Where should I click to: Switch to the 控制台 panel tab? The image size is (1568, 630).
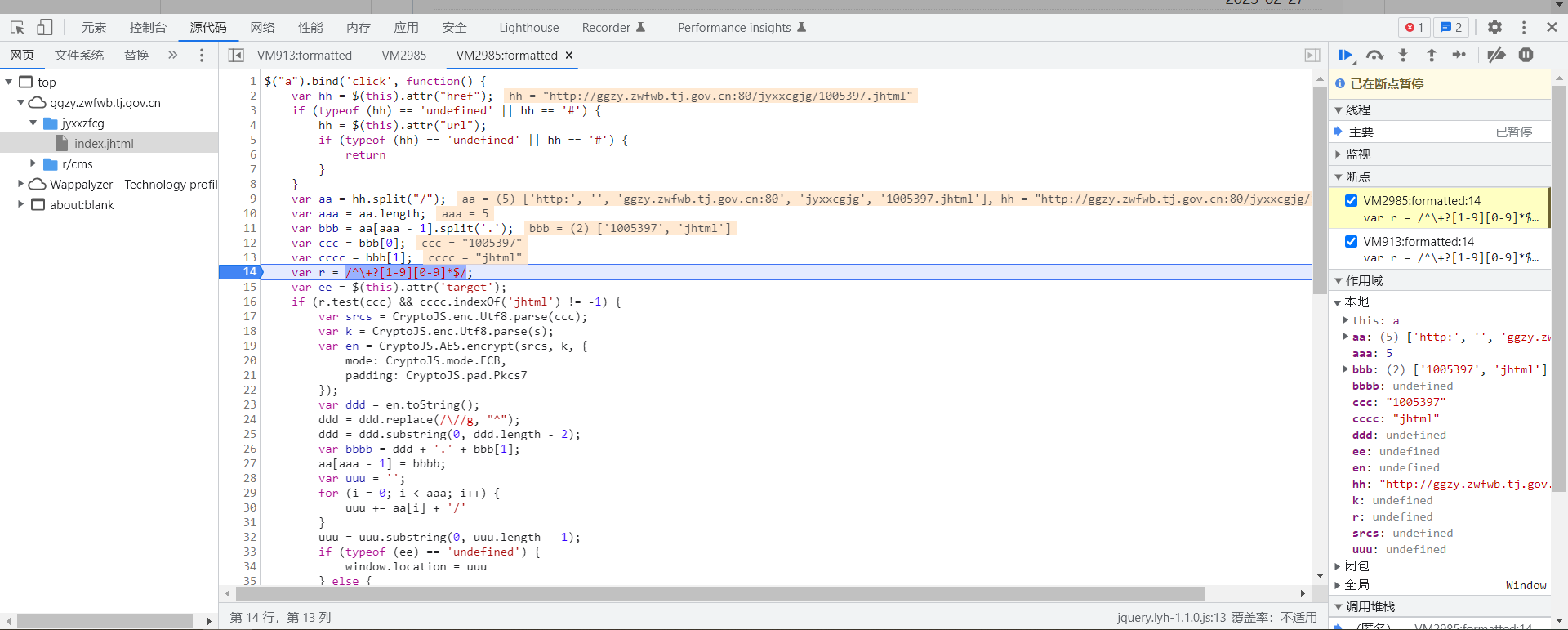pos(148,28)
